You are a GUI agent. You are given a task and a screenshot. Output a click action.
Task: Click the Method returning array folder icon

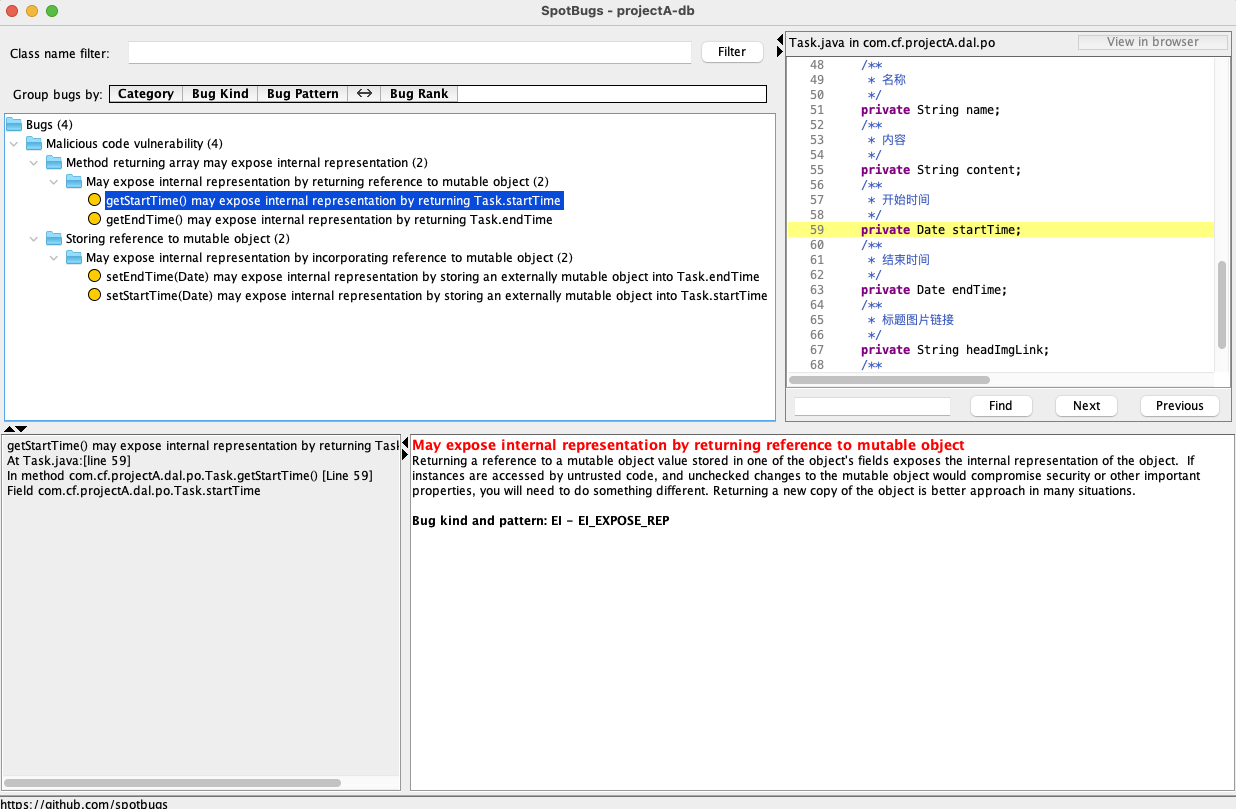tap(54, 163)
